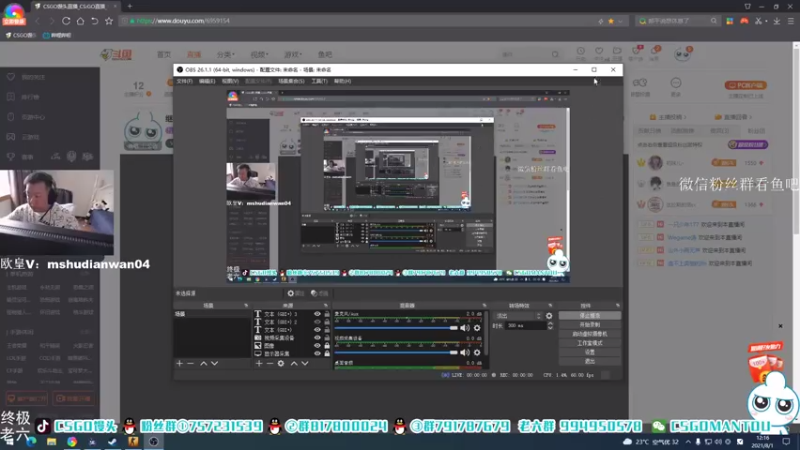The height and width of the screenshot is (450, 800).
Task: Toggle lock on 显示器采集 source
Action: pyautogui.click(x=327, y=354)
